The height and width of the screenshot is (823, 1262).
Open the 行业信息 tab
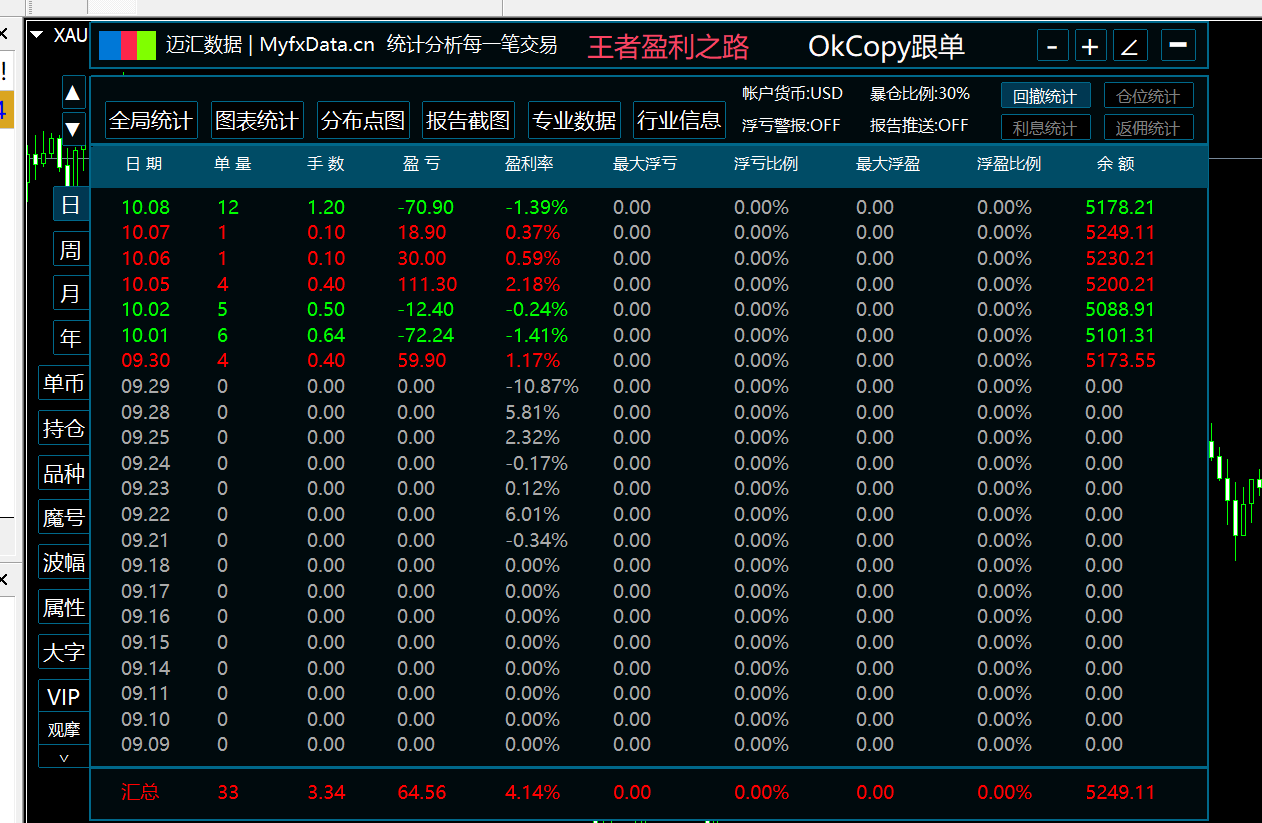pyautogui.click(x=679, y=121)
